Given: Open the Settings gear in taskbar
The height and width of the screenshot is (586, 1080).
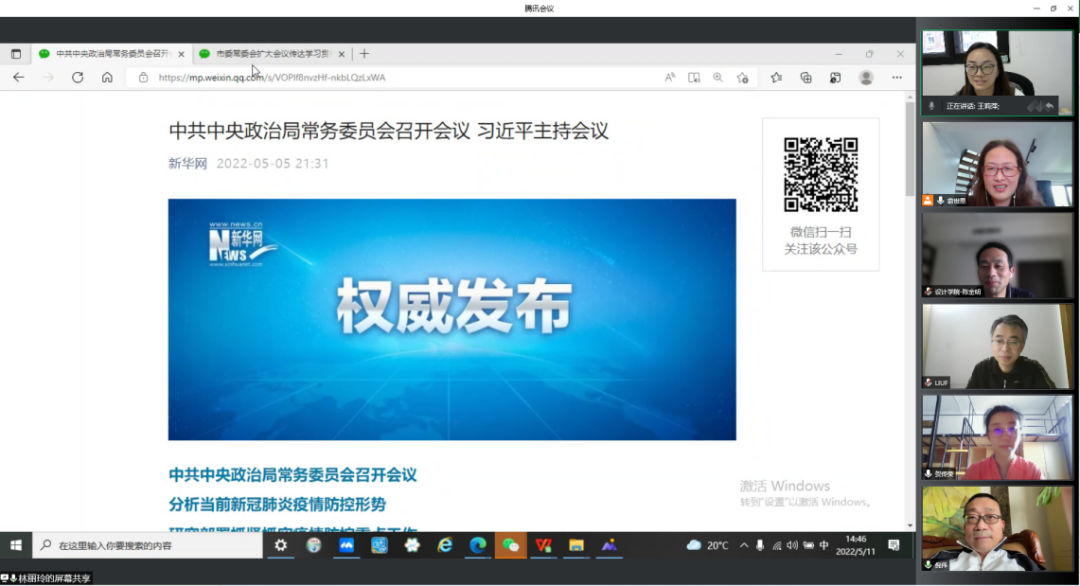Looking at the screenshot, I should [280, 545].
